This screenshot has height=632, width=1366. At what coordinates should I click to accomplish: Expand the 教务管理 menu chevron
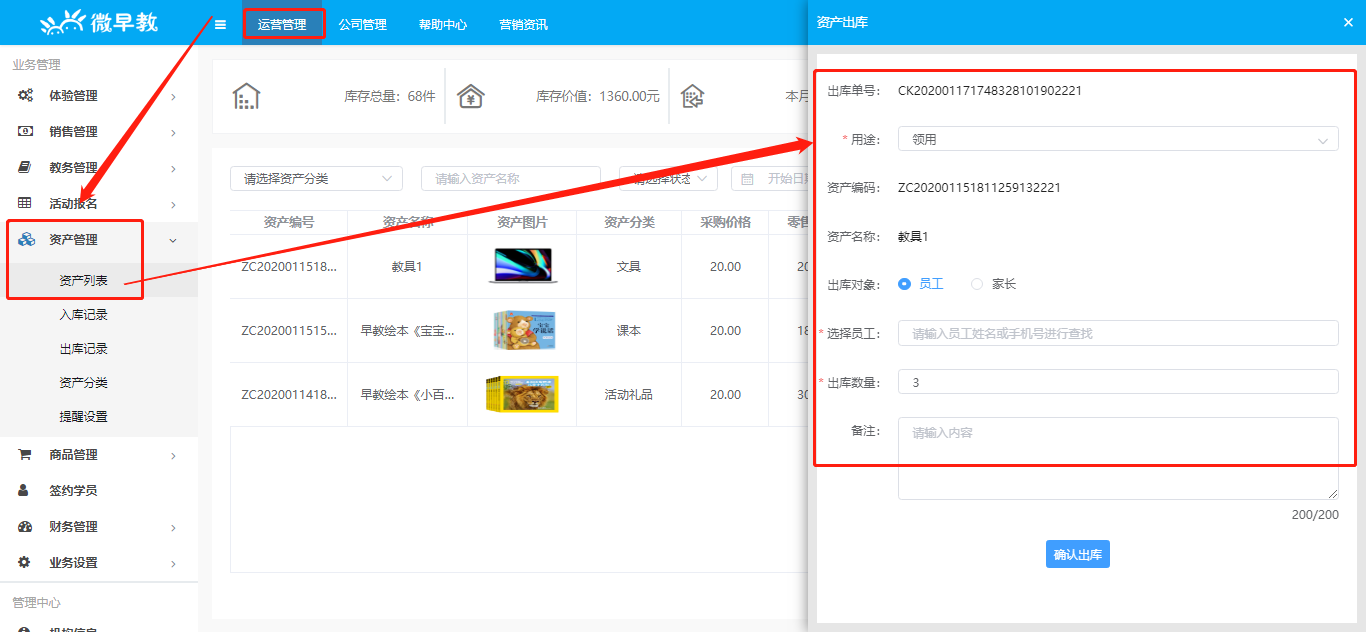[x=174, y=169]
